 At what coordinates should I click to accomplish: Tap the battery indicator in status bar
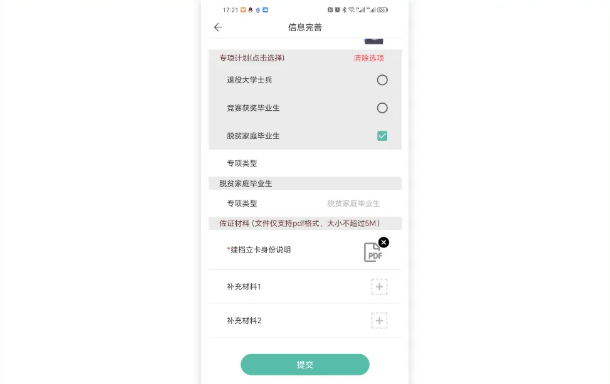(x=382, y=10)
